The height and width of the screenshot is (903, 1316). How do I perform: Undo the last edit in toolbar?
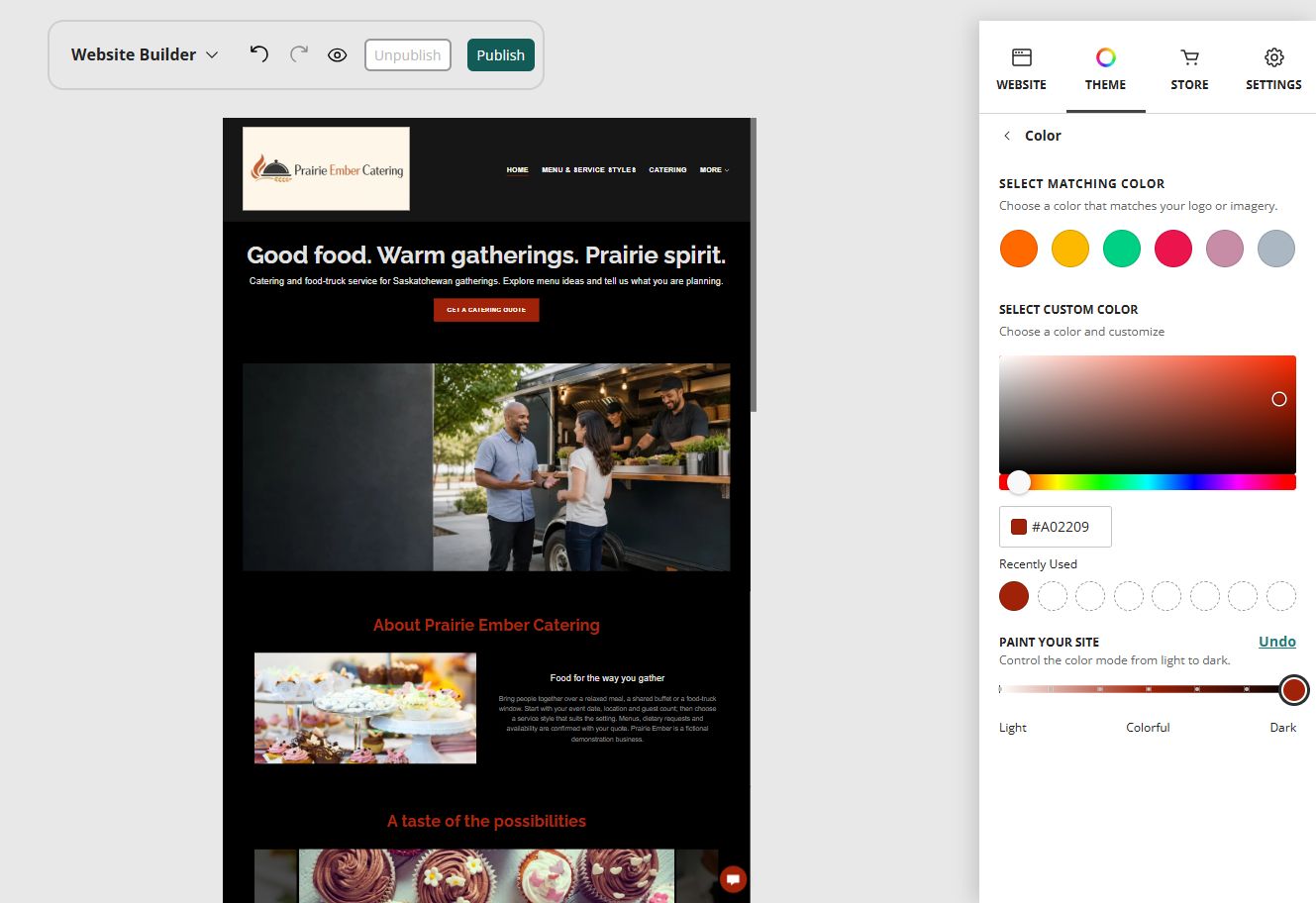click(x=259, y=54)
